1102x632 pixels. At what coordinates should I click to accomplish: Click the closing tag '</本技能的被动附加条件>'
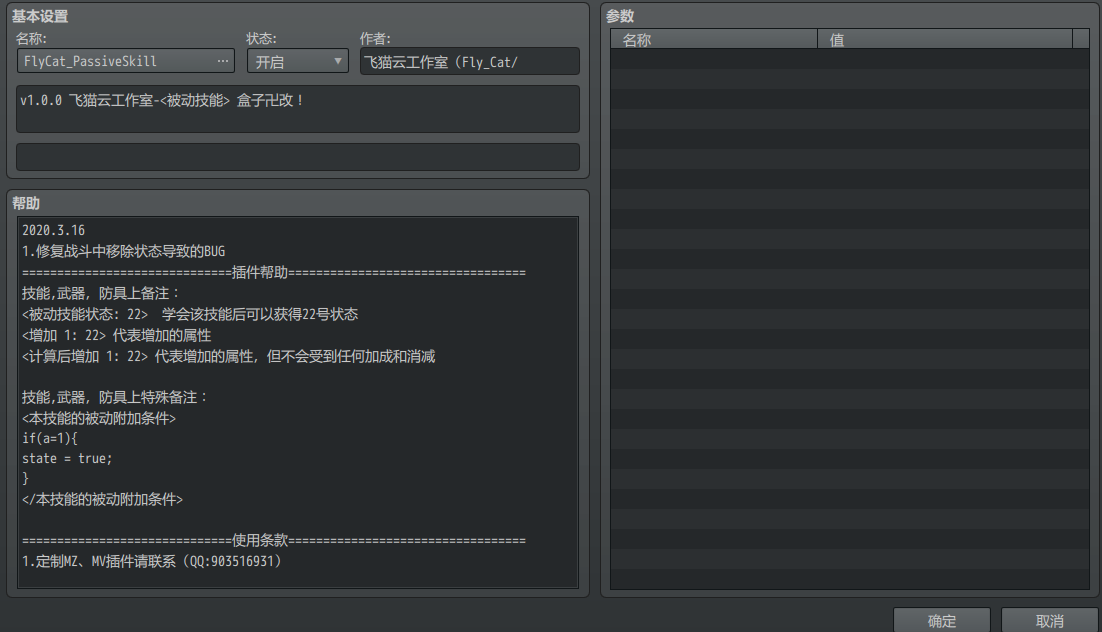tap(103, 499)
